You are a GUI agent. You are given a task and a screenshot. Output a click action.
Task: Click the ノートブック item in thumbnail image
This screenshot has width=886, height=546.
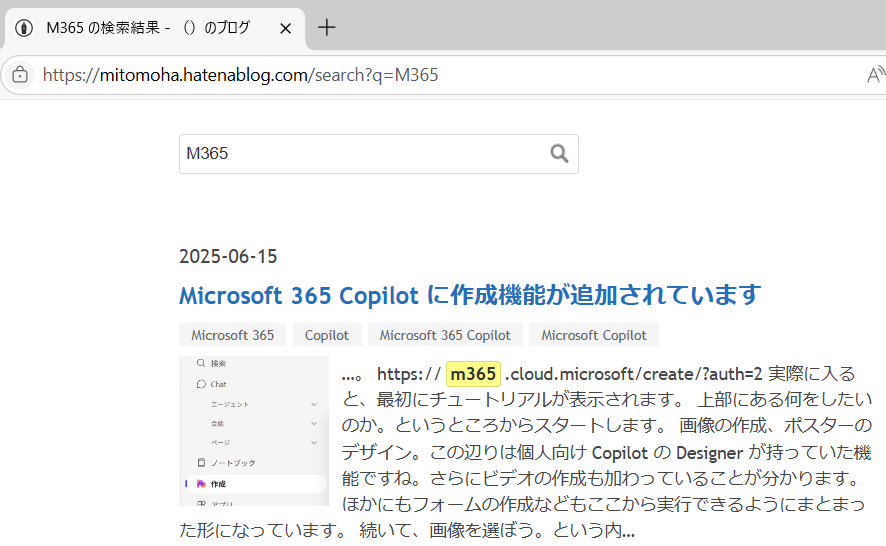[226, 463]
